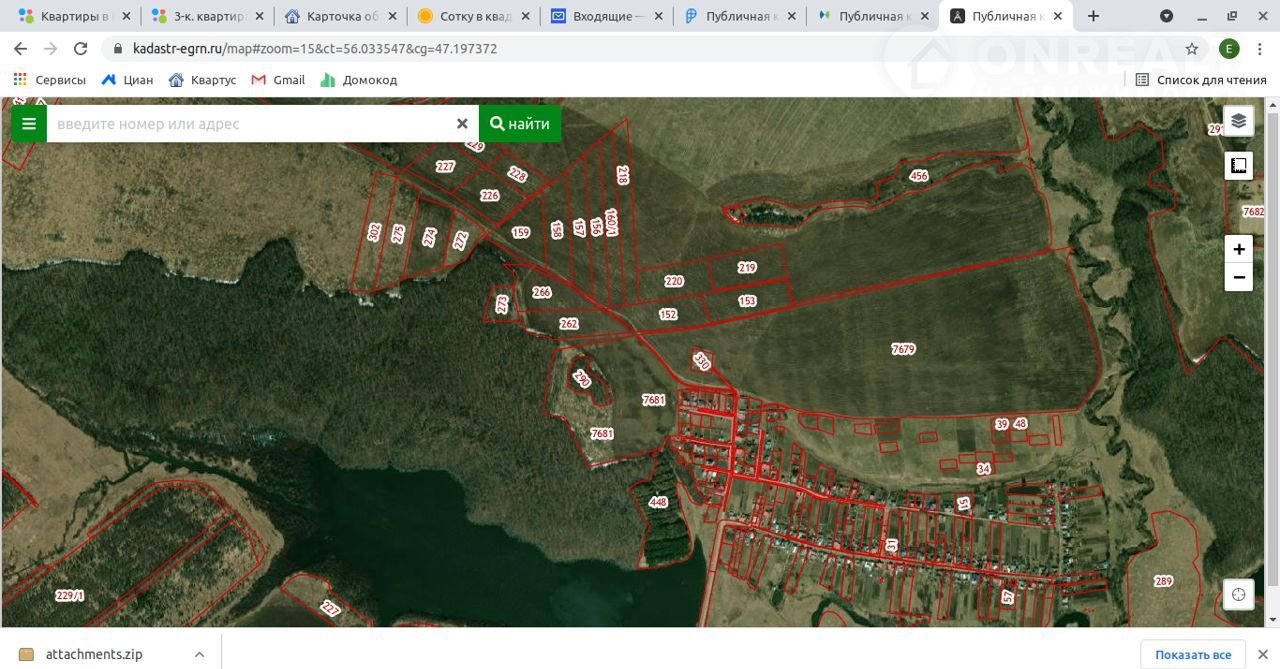
Task: Open the green hamburger menu on the map
Action: click(x=29, y=124)
